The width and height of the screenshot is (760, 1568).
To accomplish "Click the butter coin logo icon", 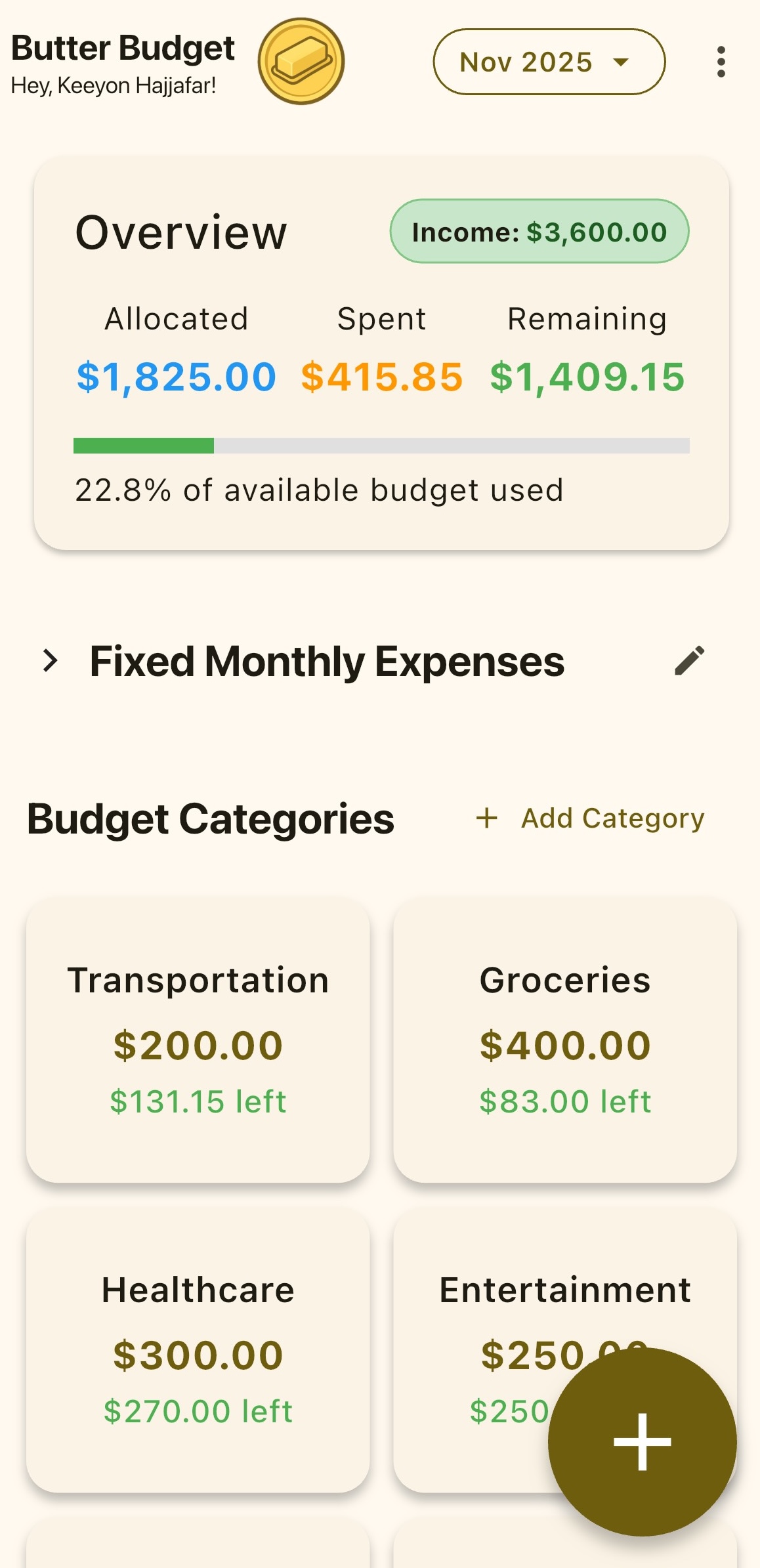I will point(301,61).
